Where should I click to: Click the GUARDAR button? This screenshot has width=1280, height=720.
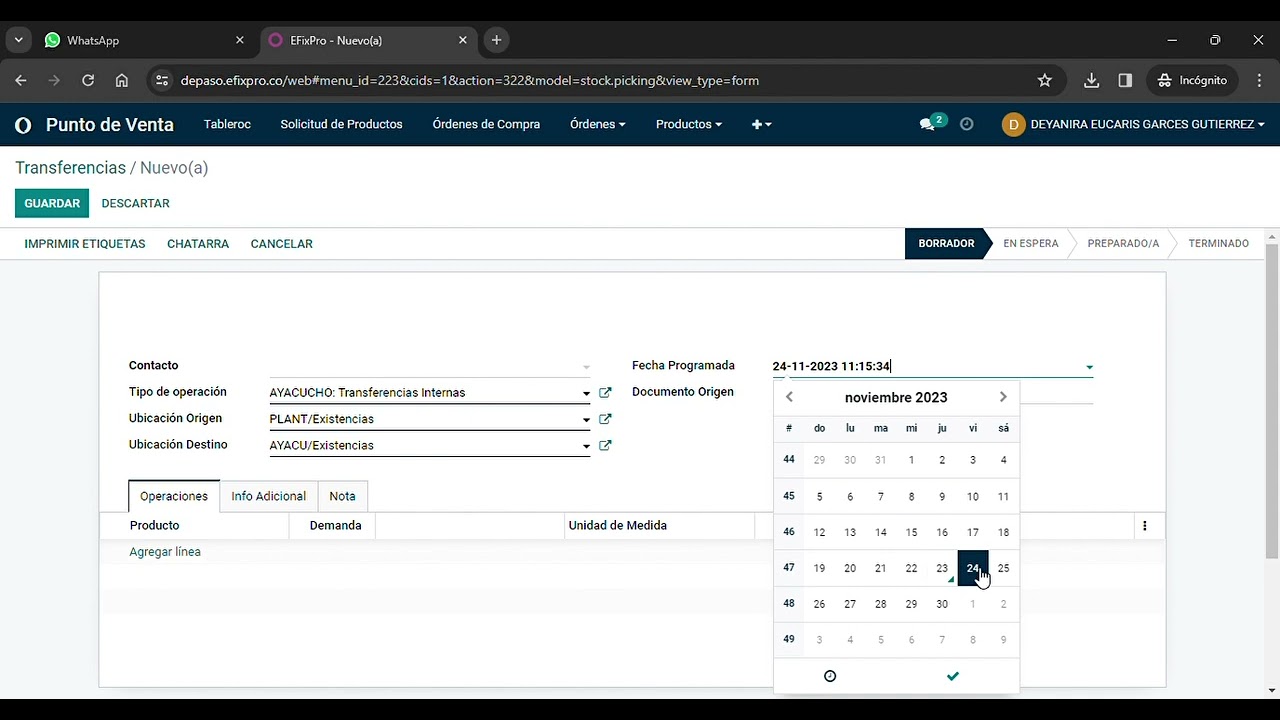pyautogui.click(x=52, y=203)
